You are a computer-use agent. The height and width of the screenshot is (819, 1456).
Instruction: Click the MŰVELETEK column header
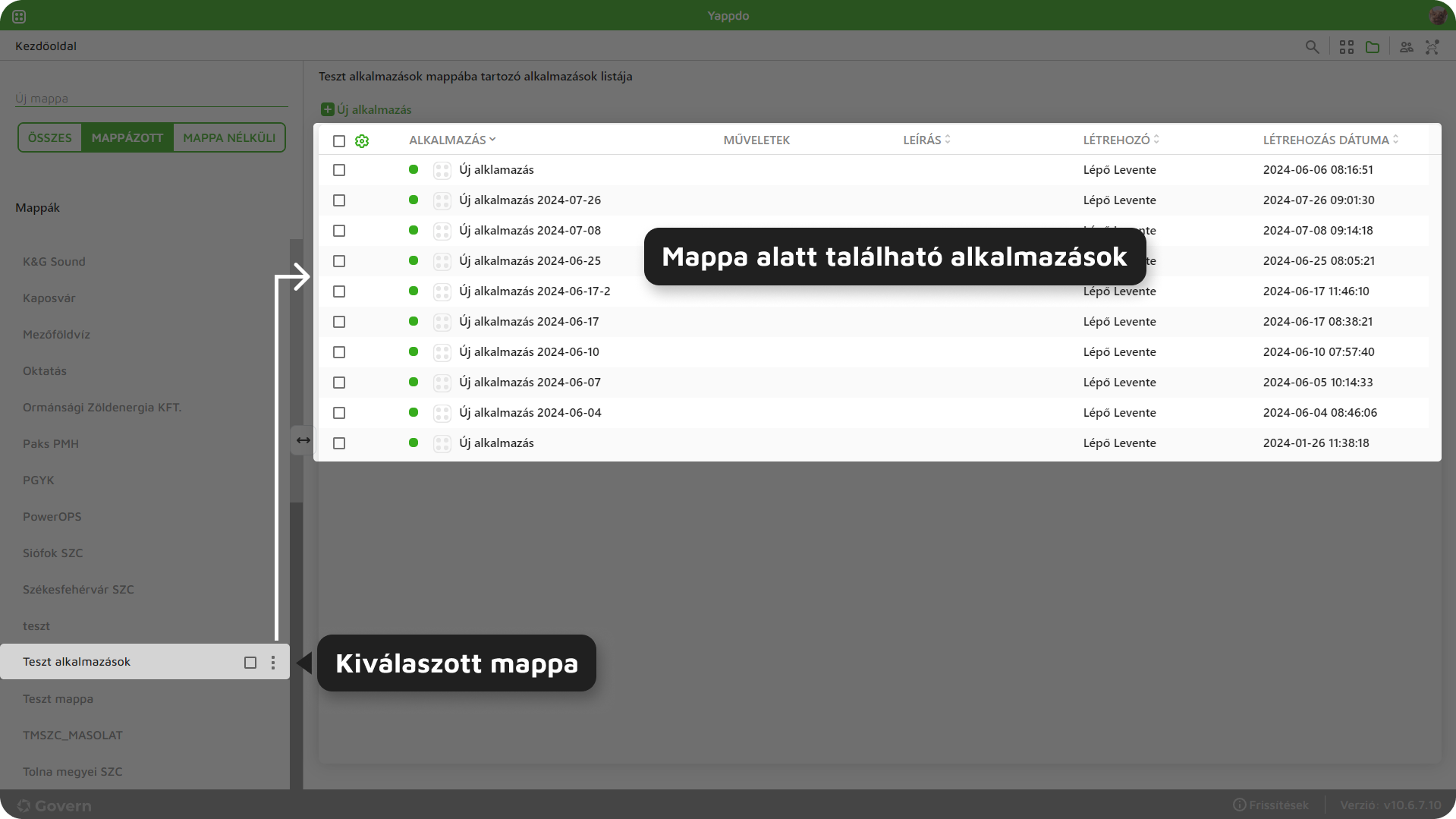pyautogui.click(x=756, y=140)
